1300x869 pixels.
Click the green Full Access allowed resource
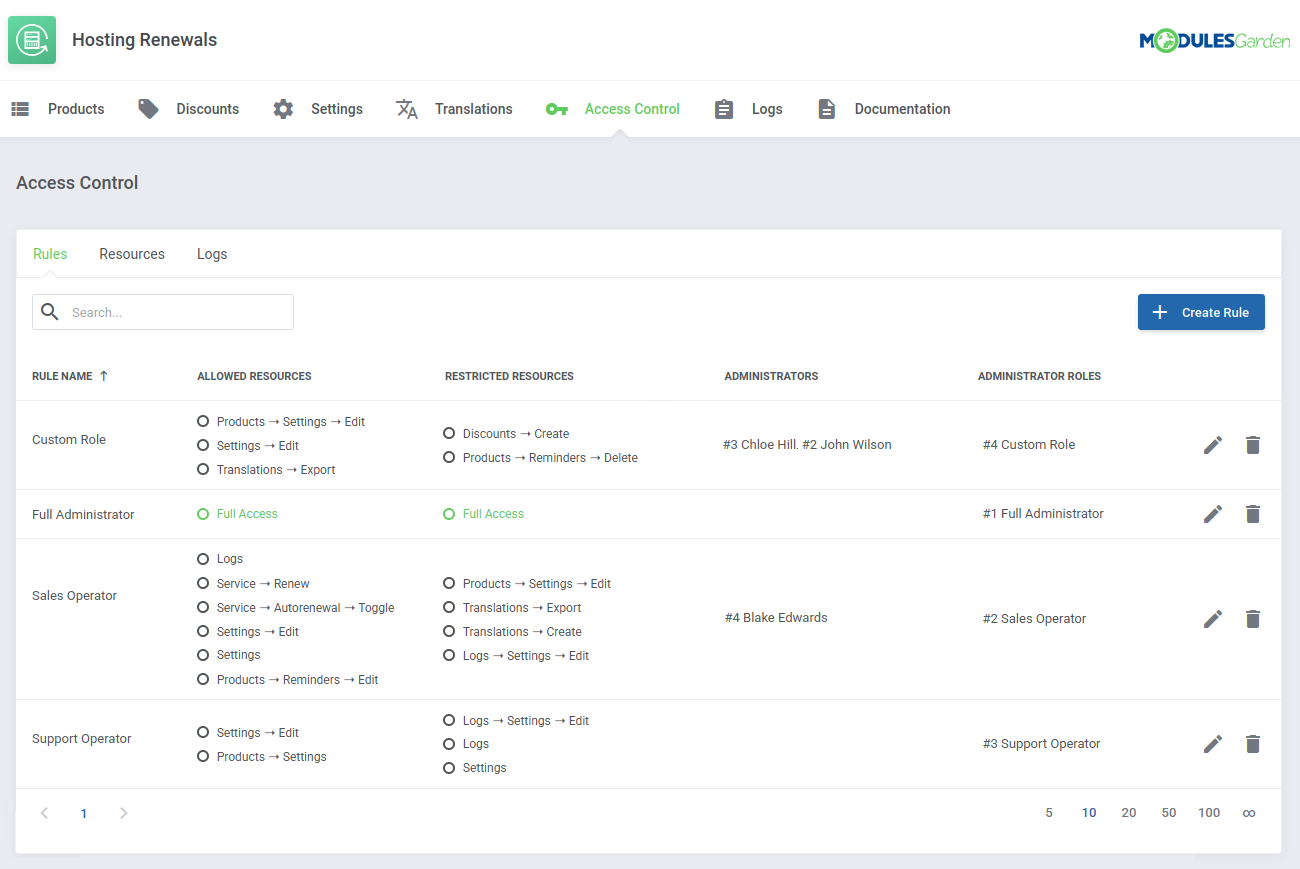coord(238,514)
